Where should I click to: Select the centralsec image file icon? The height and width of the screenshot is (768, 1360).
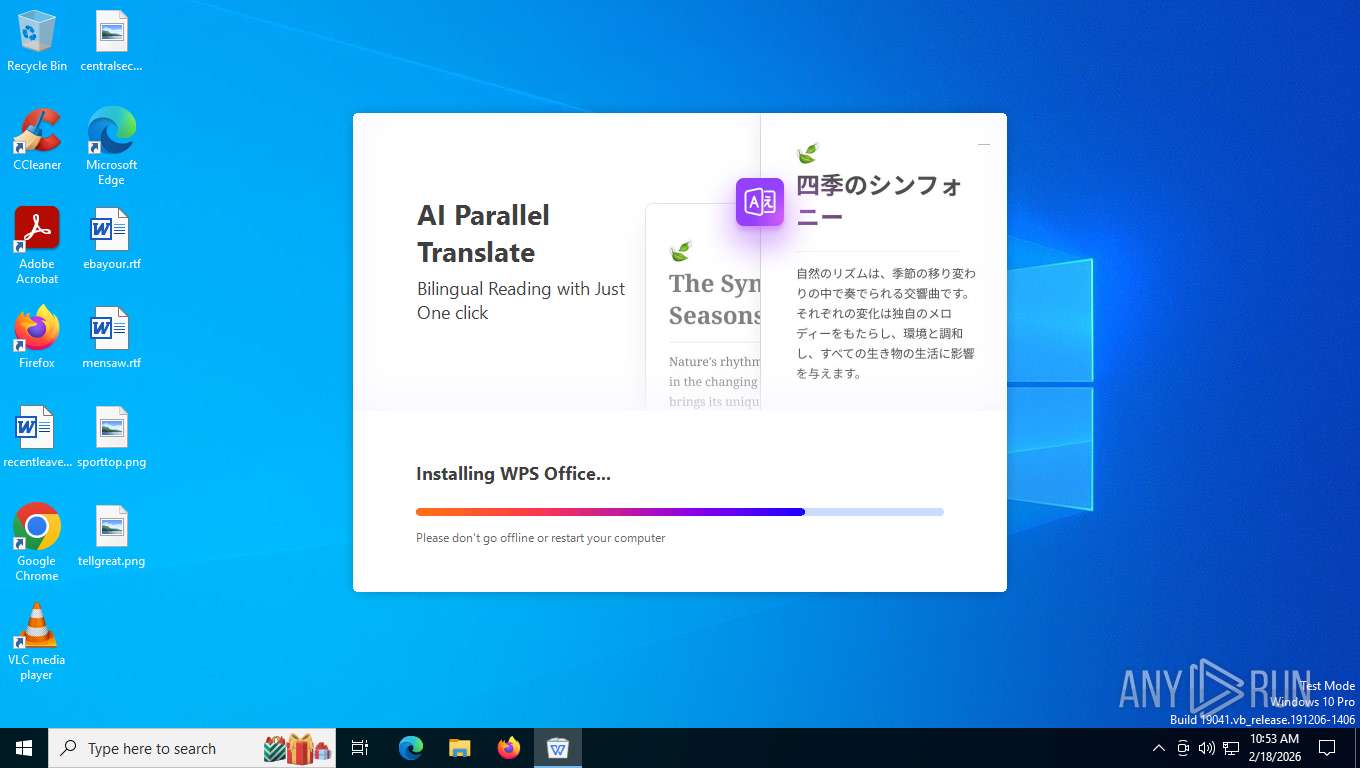(112, 41)
